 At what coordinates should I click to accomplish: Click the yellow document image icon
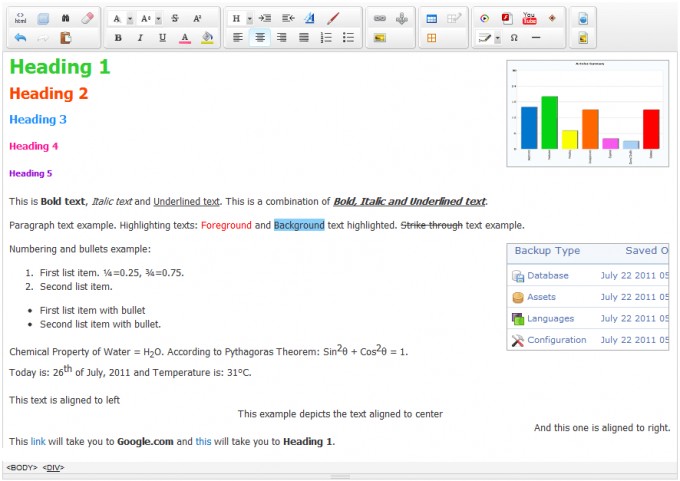[583, 38]
